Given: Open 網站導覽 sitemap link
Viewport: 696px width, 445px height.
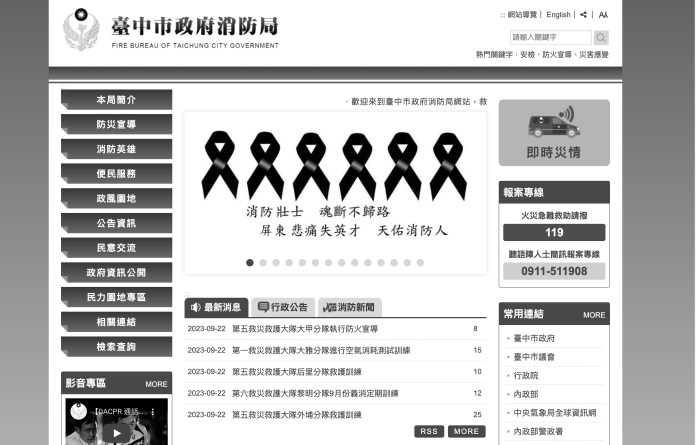Looking at the screenshot, I should click(x=522, y=15).
